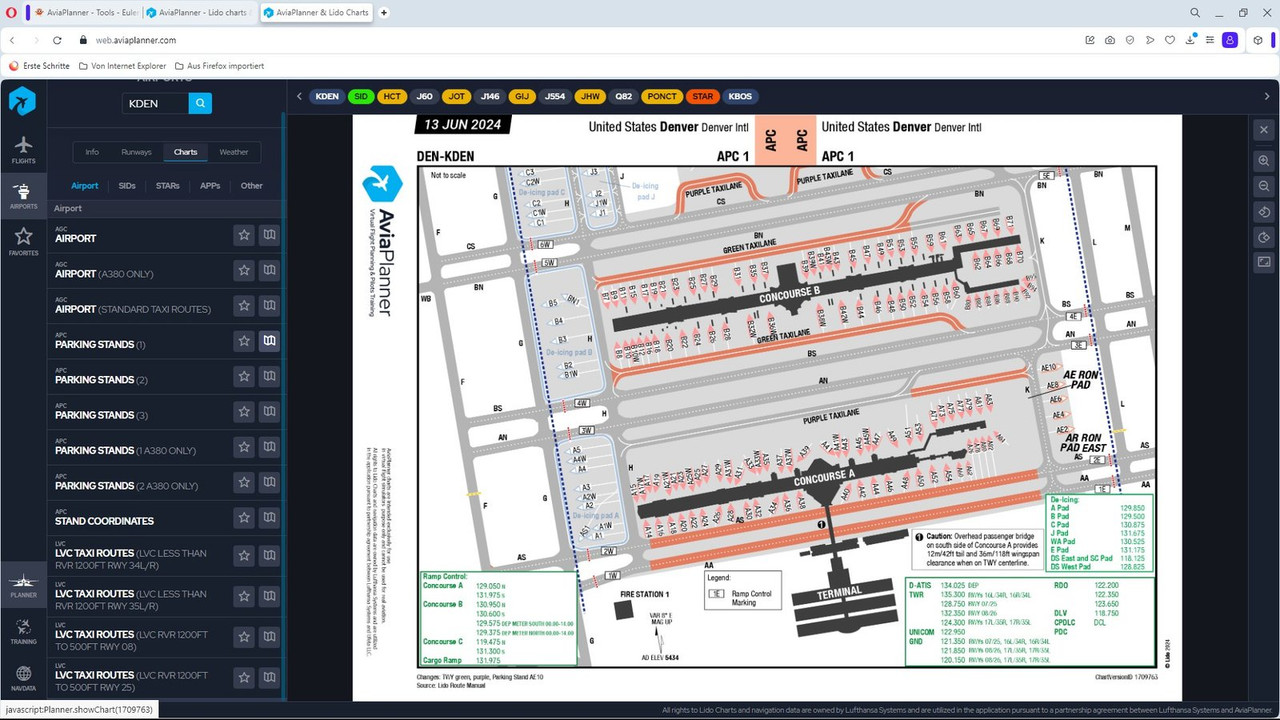The image size is (1280, 720).
Task: Select the JOT waypoint chip
Action: coord(457,97)
